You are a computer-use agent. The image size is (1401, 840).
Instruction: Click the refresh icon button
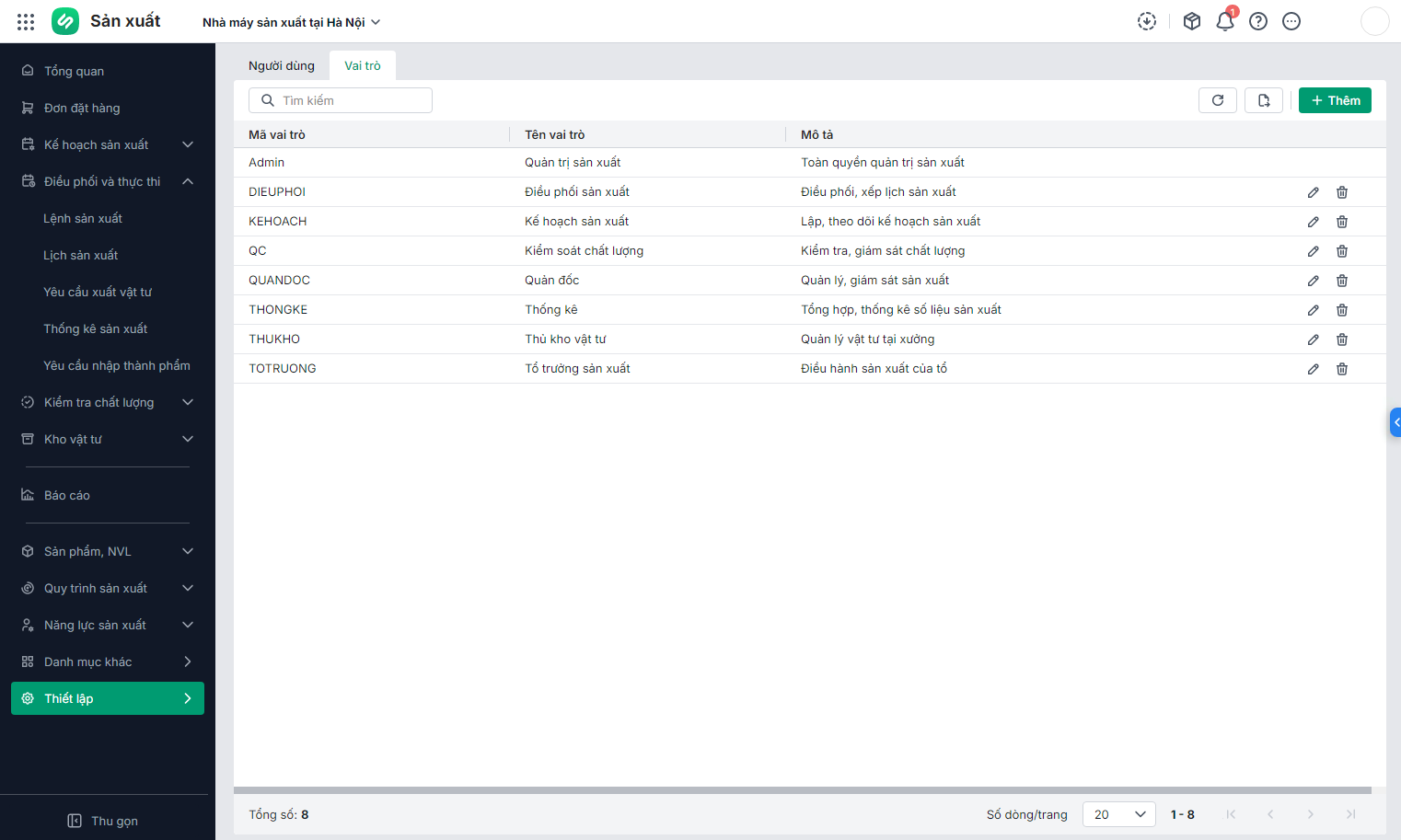[x=1217, y=100]
